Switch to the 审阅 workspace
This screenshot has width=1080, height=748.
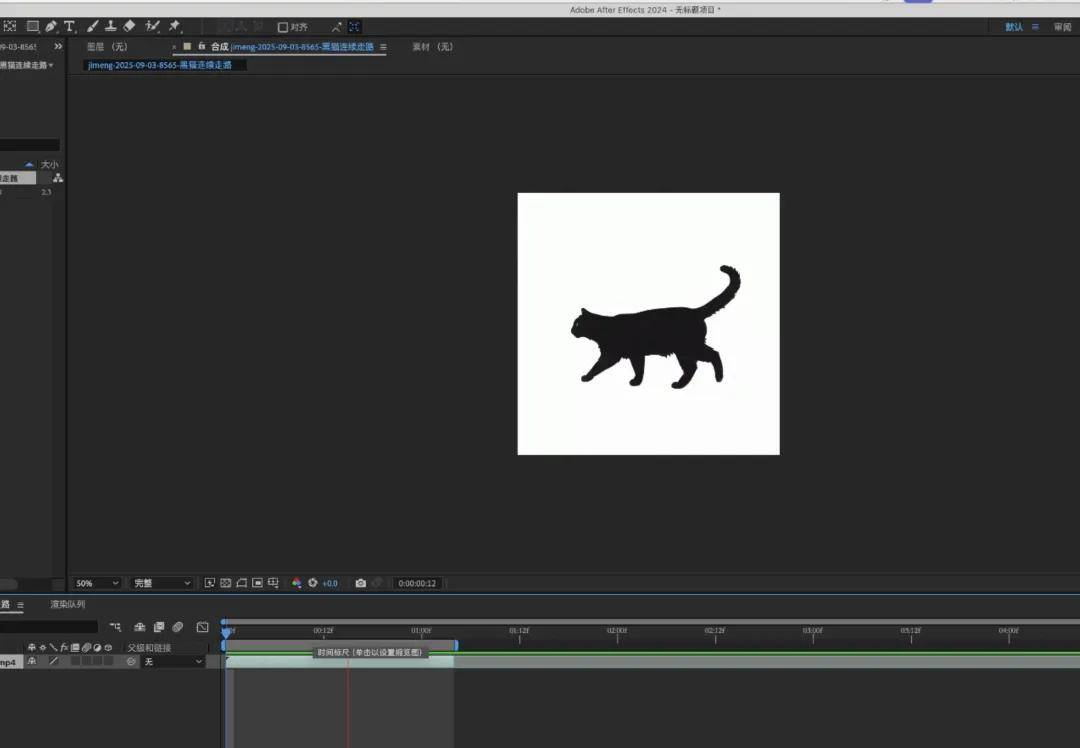(x=1062, y=27)
